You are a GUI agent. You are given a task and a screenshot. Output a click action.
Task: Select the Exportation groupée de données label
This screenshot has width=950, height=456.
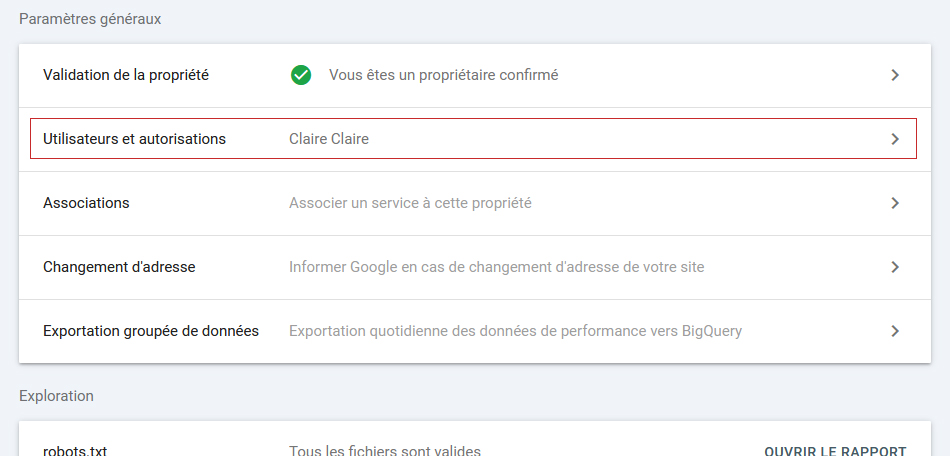(151, 331)
